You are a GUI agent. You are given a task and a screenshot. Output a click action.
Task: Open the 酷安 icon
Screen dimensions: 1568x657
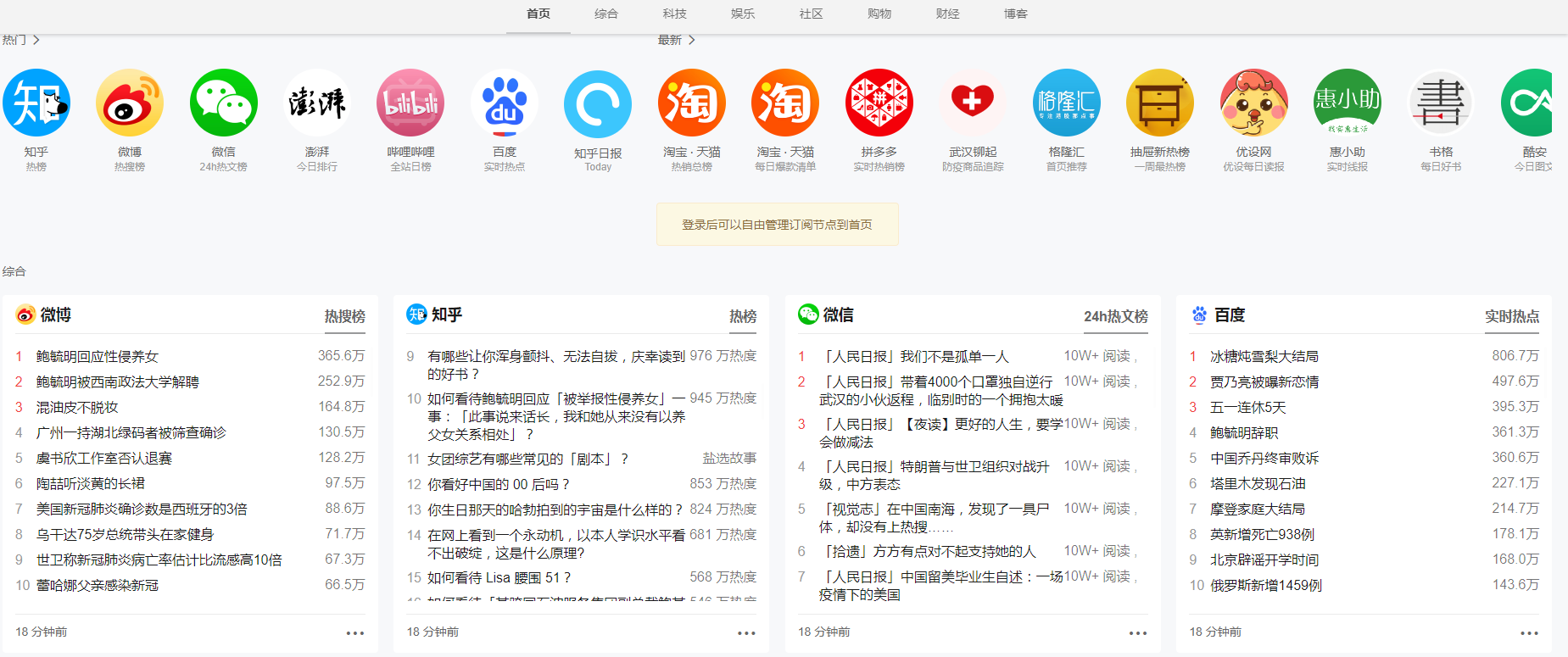(1526, 103)
